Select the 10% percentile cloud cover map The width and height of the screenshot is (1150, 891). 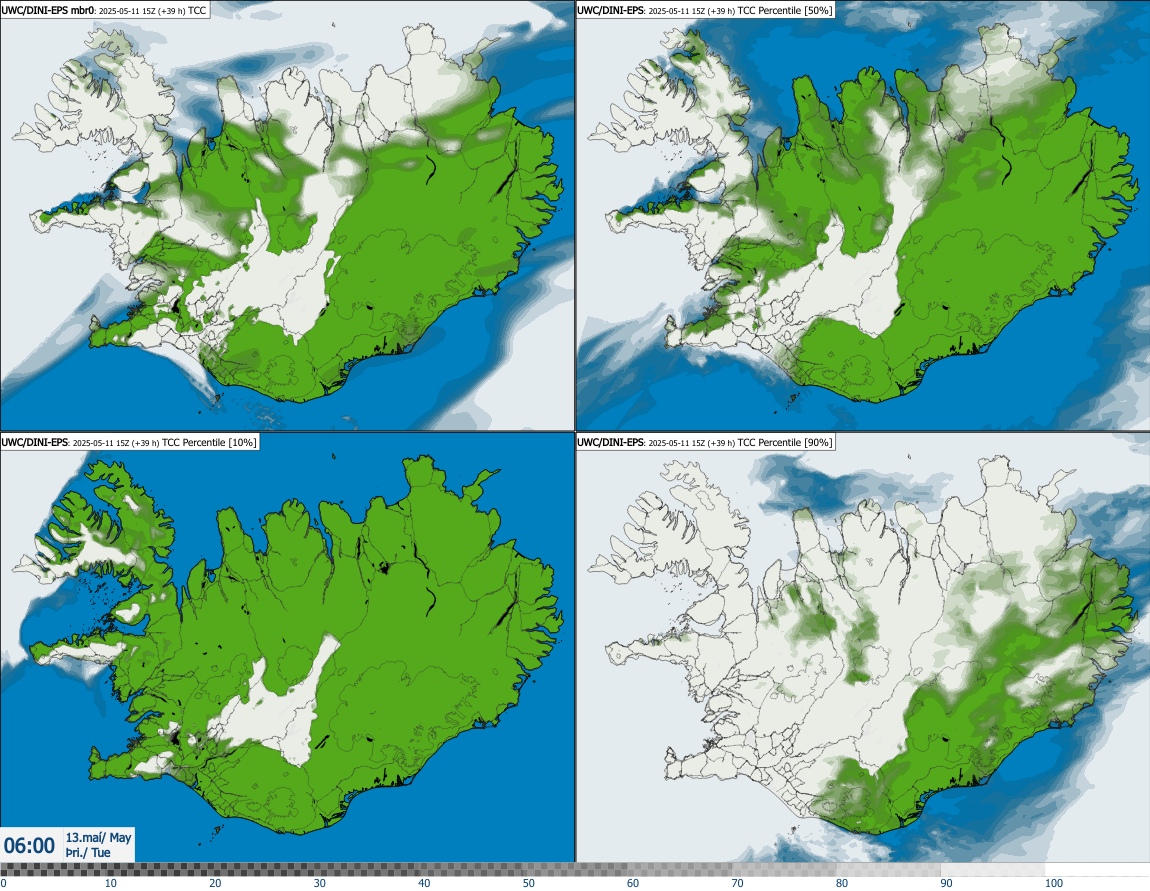click(287, 647)
